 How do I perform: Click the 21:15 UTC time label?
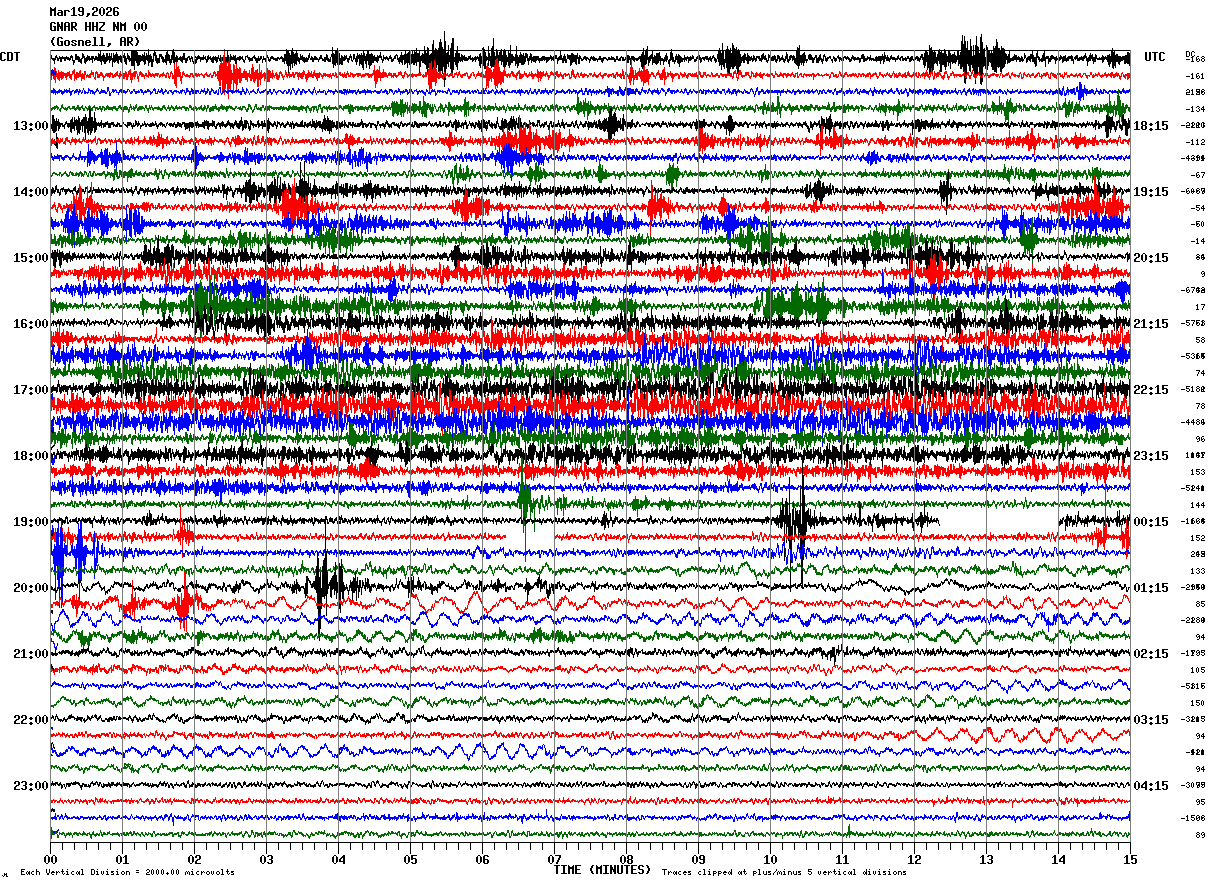[1151, 324]
